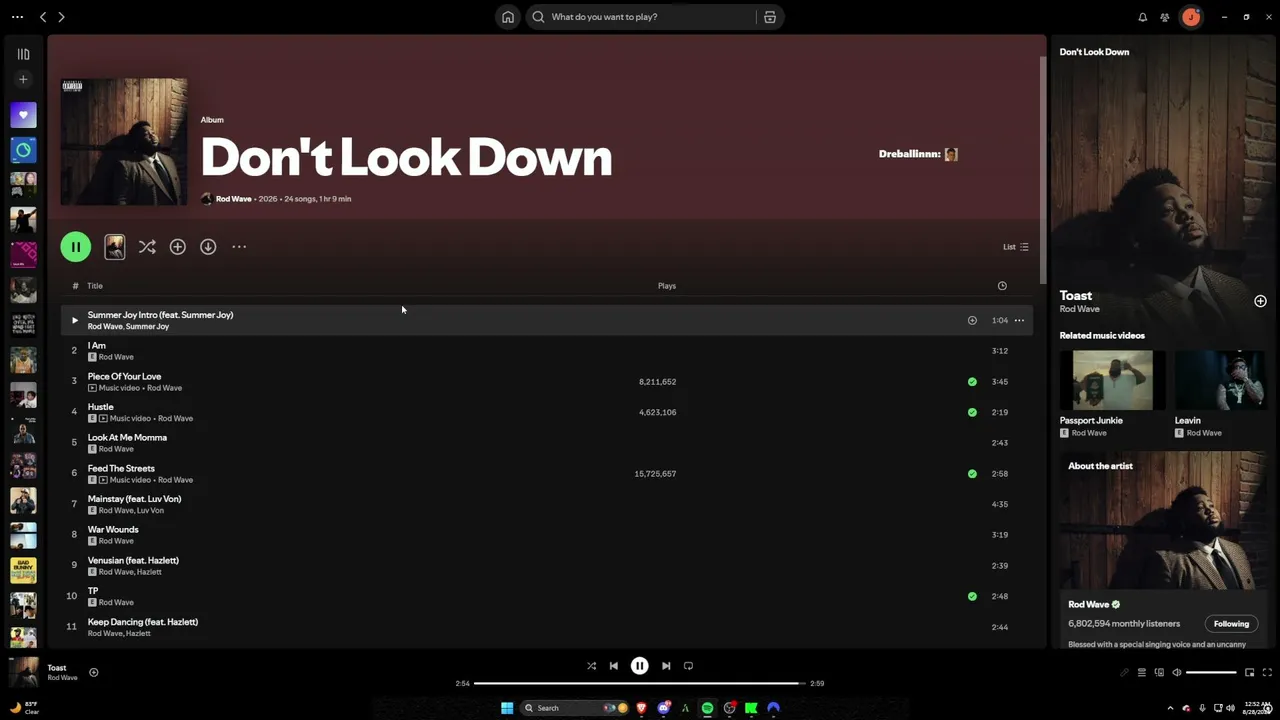Enter full screen player view
Viewport: 1280px width, 720px height.
coord(1267,673)
